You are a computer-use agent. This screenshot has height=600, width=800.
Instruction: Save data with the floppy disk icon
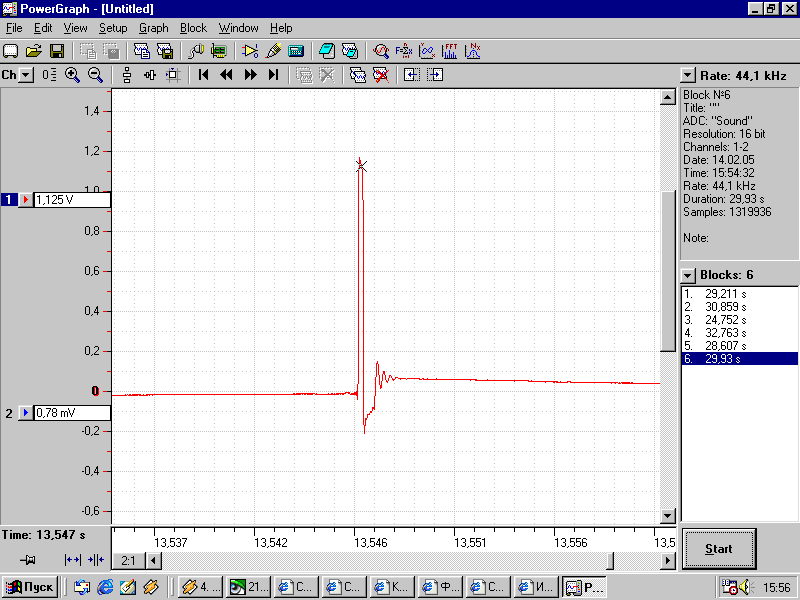57,51
